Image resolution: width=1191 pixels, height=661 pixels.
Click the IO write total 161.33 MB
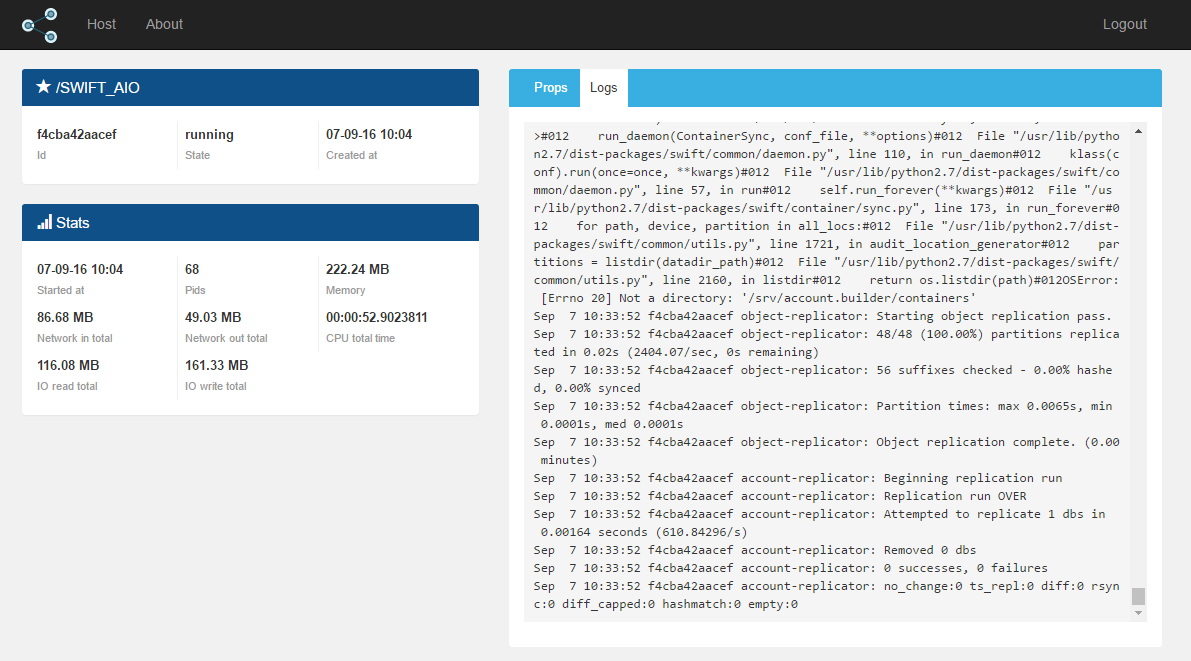tap(216, 365)
